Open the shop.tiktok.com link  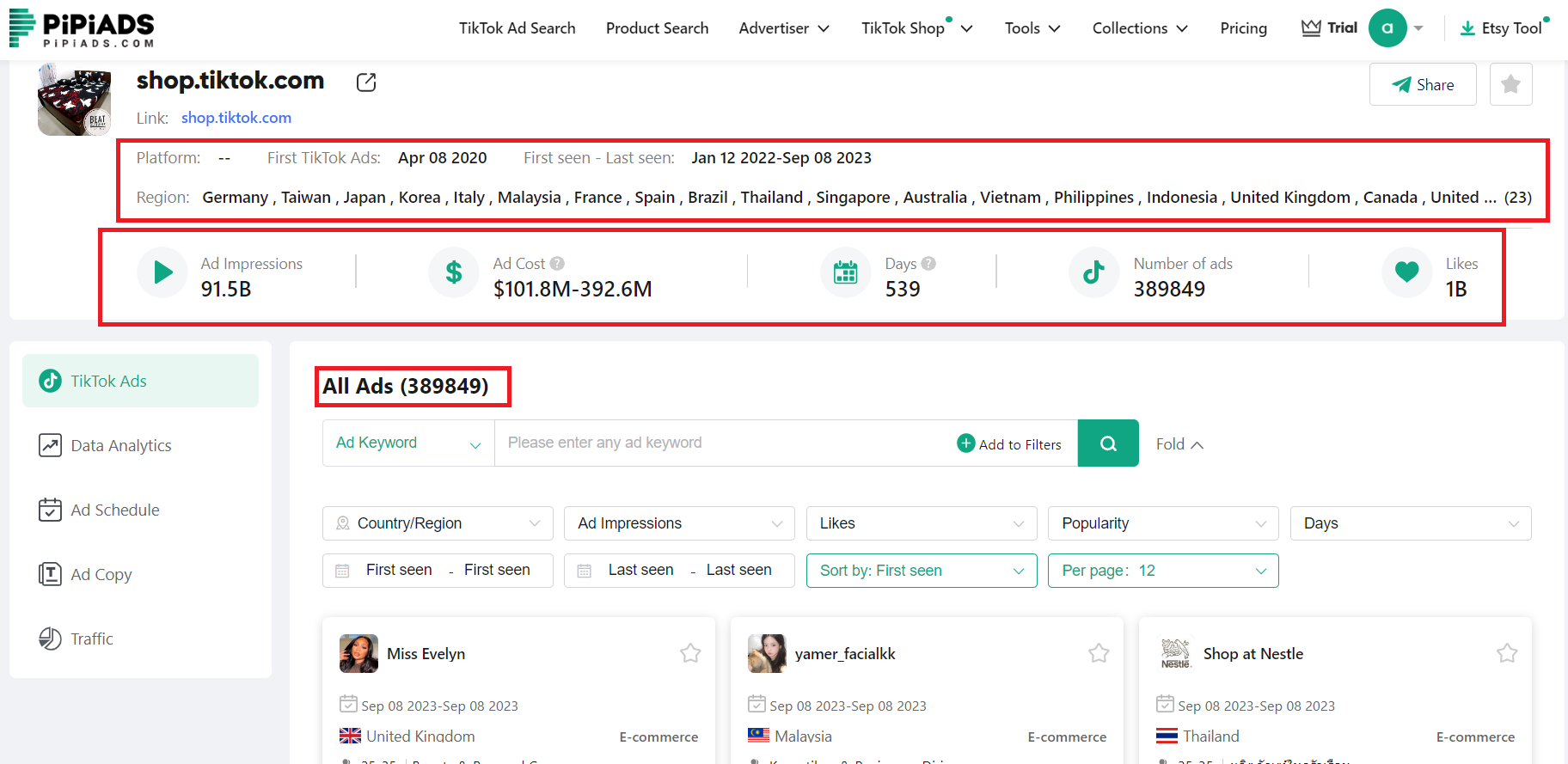(x=236, y=118)
